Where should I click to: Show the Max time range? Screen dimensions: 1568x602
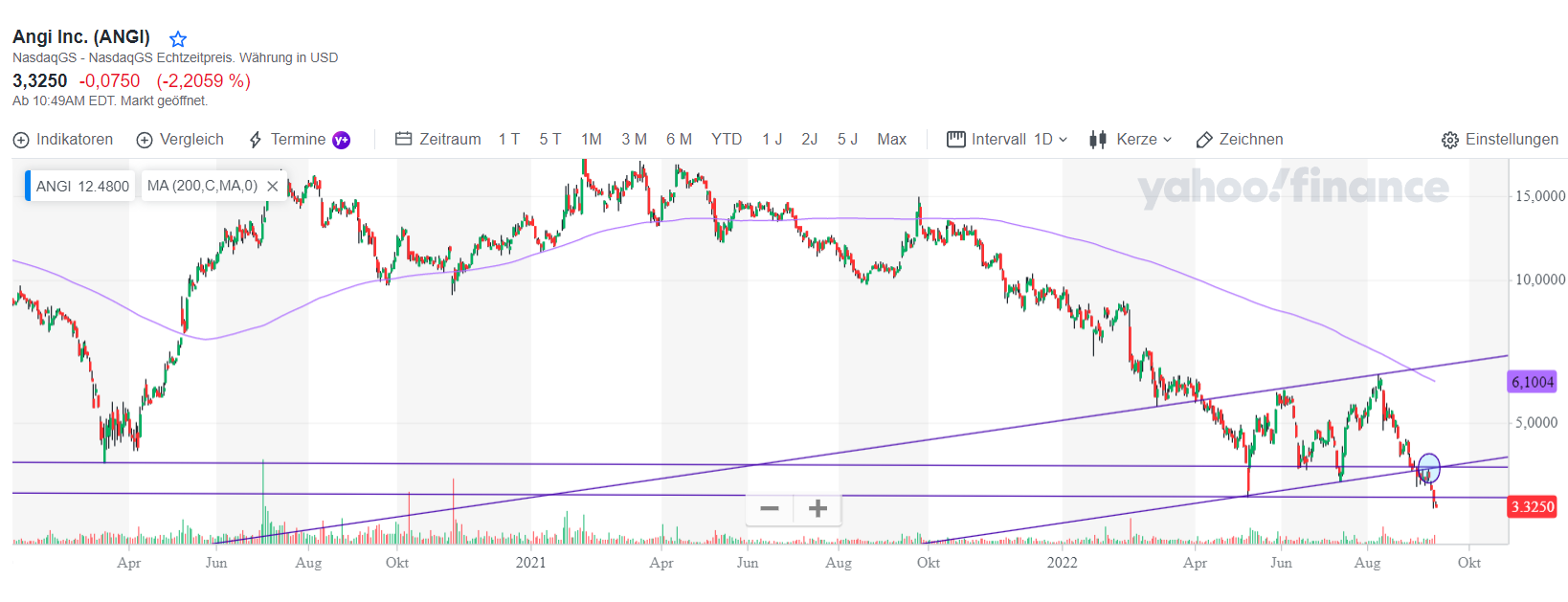pos(891,140)
